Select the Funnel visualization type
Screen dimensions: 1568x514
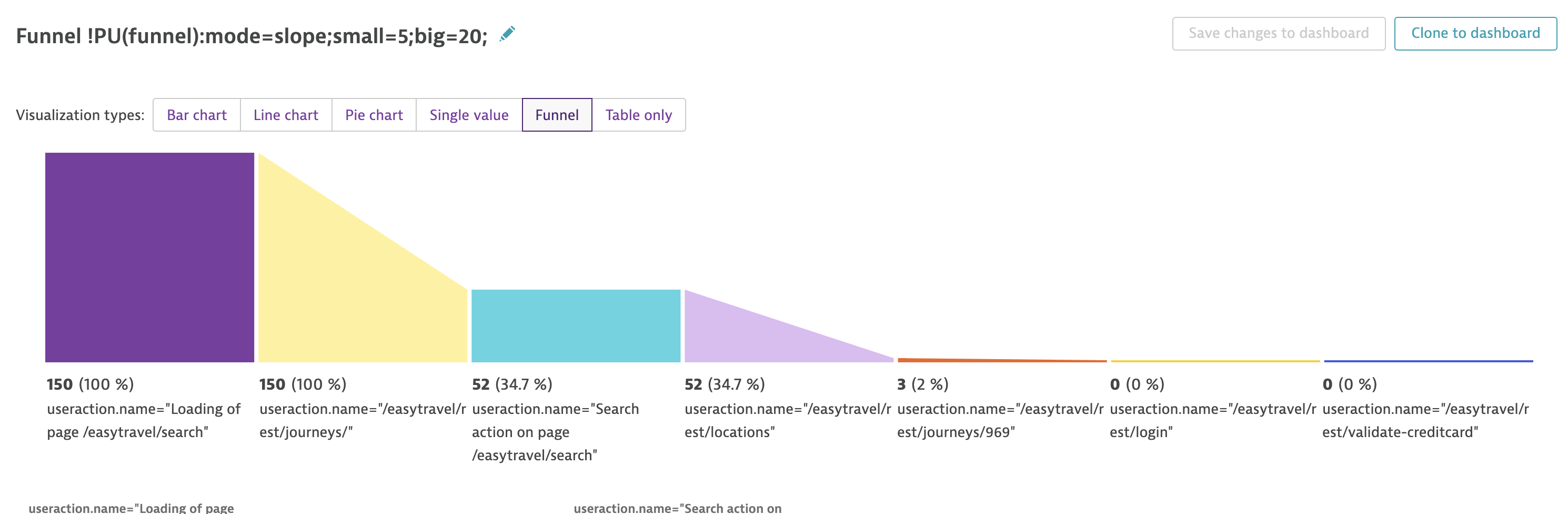556,114
